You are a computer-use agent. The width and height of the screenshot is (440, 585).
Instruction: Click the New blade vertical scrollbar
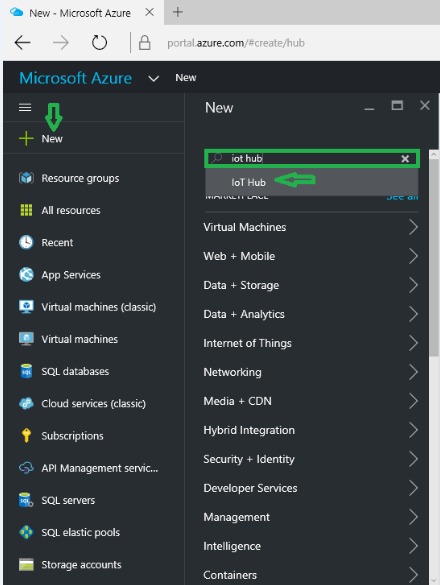tap(434, 257)
